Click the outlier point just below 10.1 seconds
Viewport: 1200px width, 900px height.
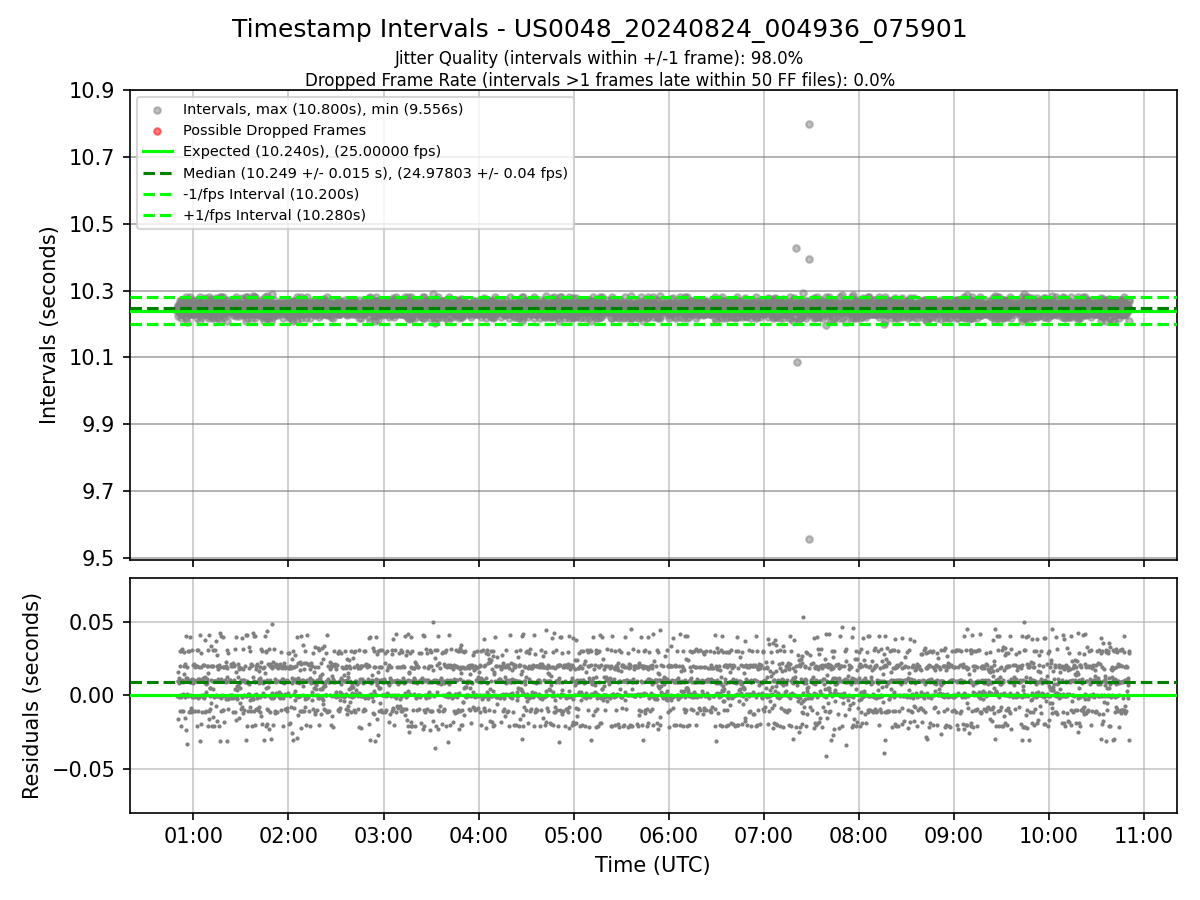[797, 362]
